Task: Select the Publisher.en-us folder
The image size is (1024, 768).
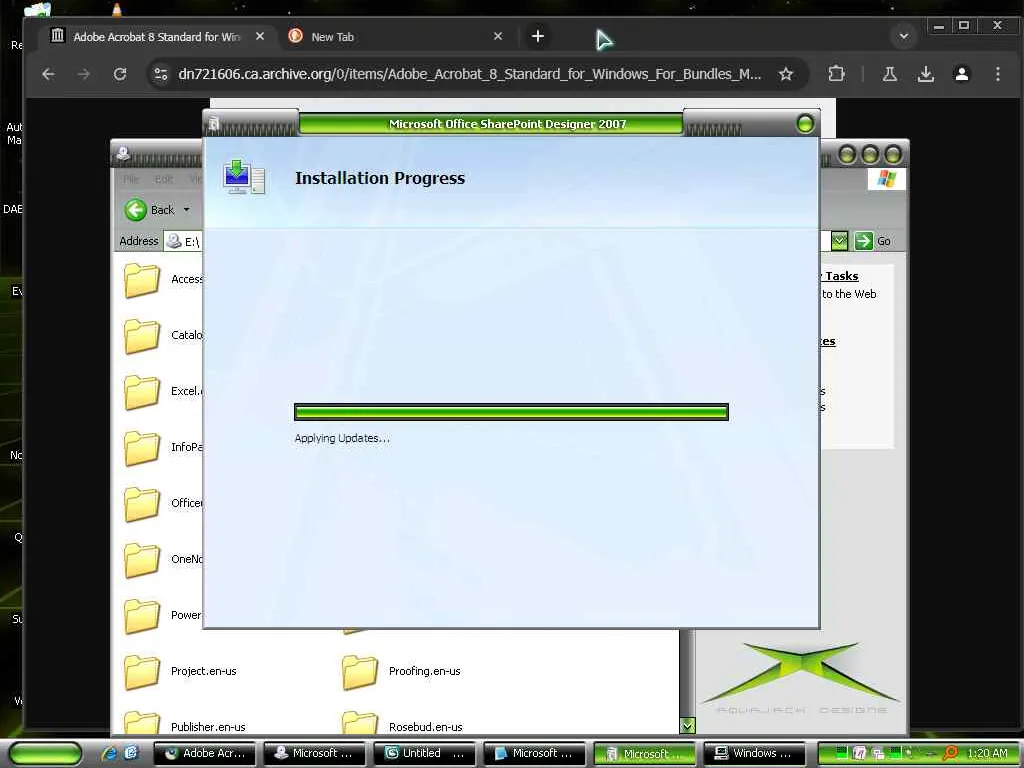Action: [185, 723]
